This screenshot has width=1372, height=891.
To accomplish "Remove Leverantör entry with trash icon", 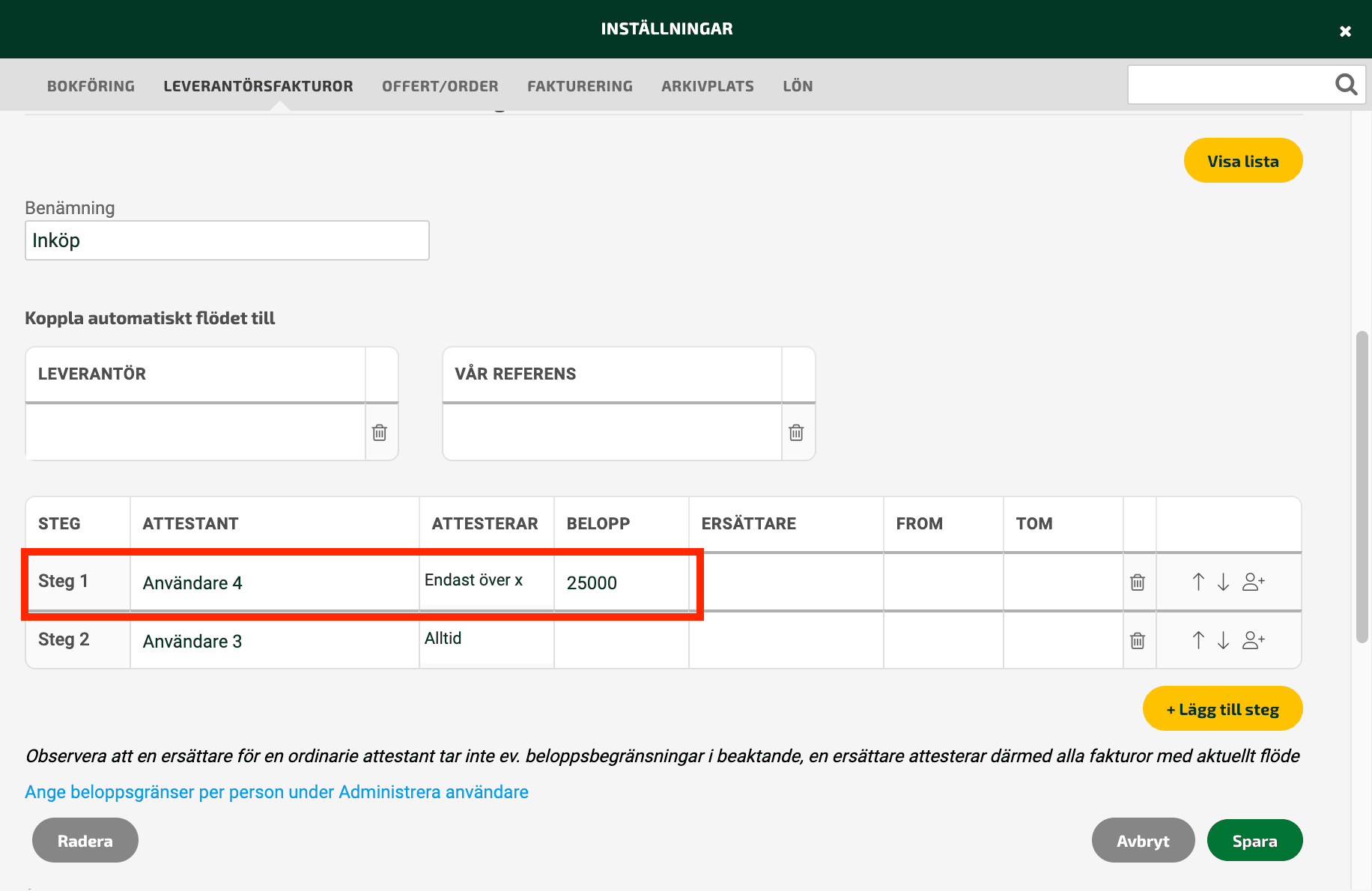I will pos(380,432).
